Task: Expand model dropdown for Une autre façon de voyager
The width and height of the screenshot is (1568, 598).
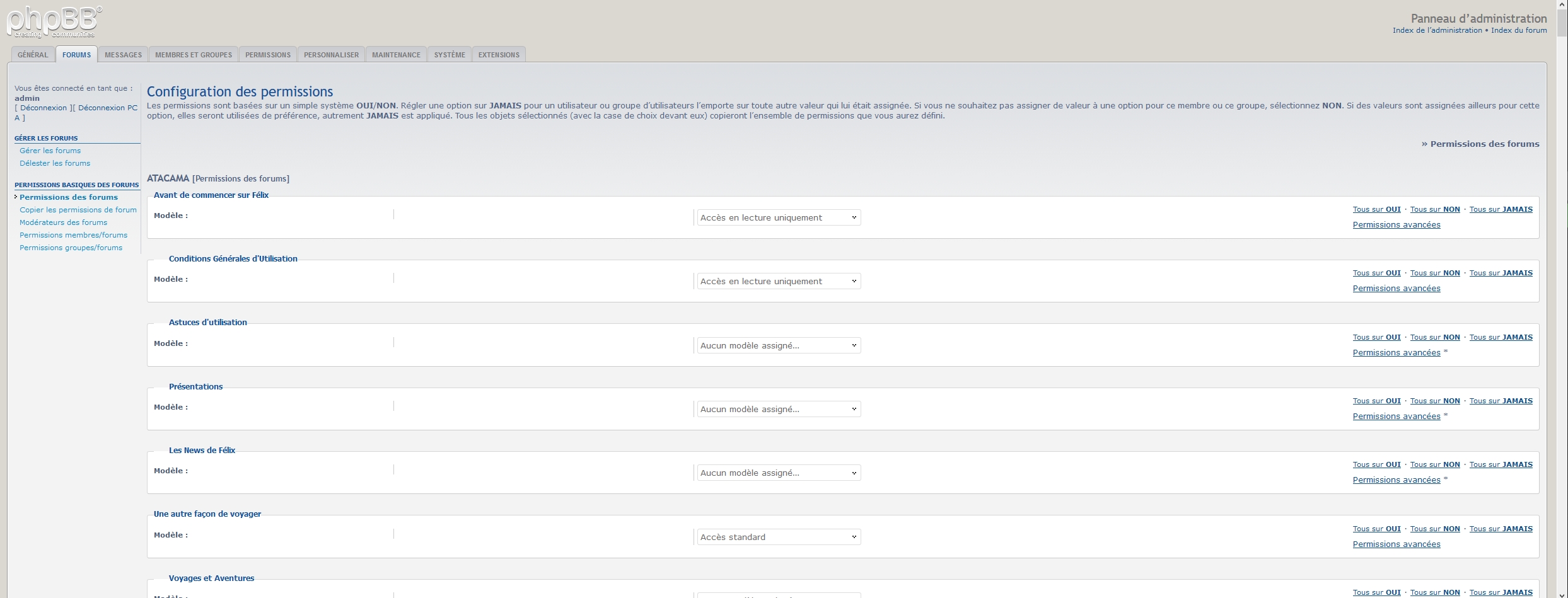Action: tap(778, 537)
